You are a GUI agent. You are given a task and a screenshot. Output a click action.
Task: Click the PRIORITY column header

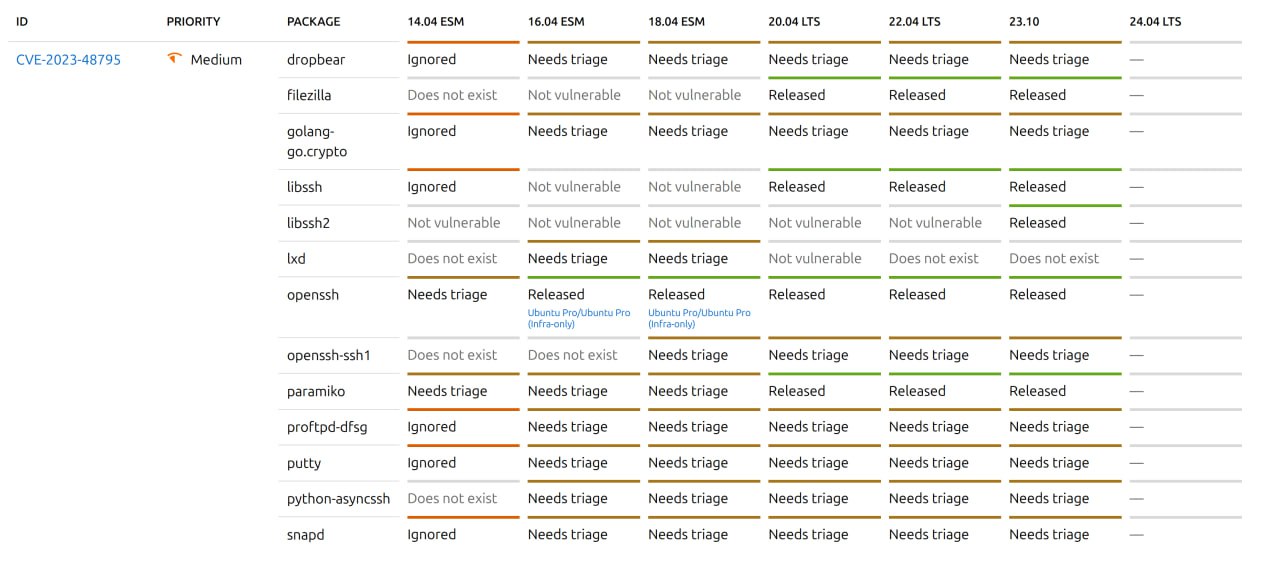pos(193,21)
